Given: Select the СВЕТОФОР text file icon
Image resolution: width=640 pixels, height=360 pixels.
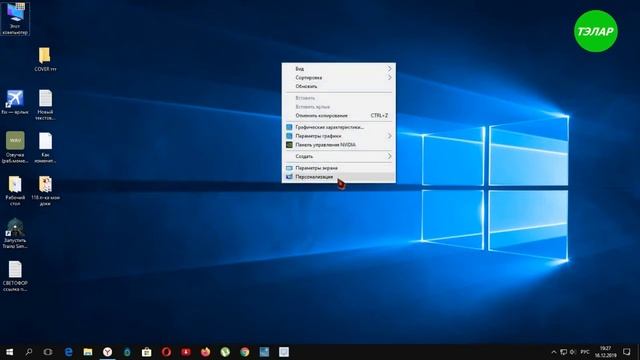Looking at the screenshot, I should pyautogui.click(x=15, y=276).
